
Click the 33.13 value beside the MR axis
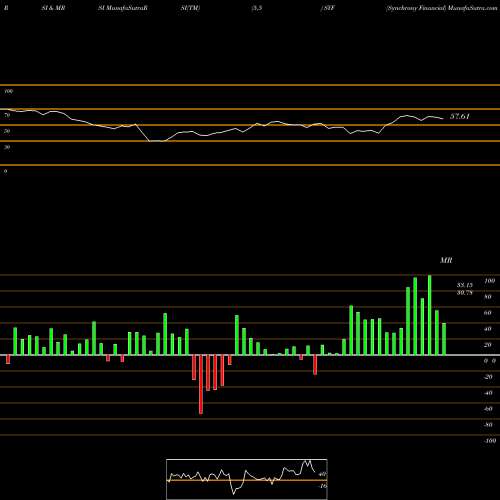(465, 285)
